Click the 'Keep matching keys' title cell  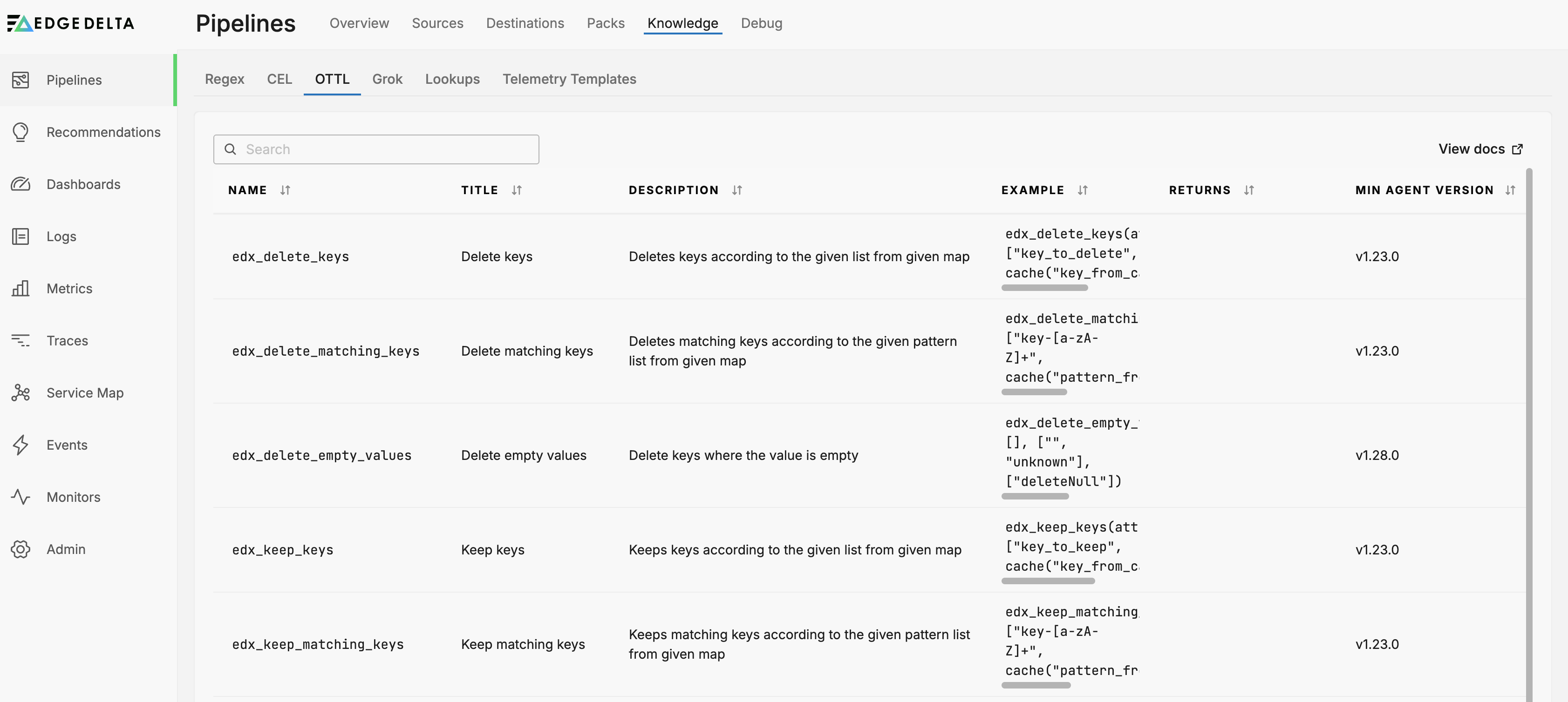[523, 644]
